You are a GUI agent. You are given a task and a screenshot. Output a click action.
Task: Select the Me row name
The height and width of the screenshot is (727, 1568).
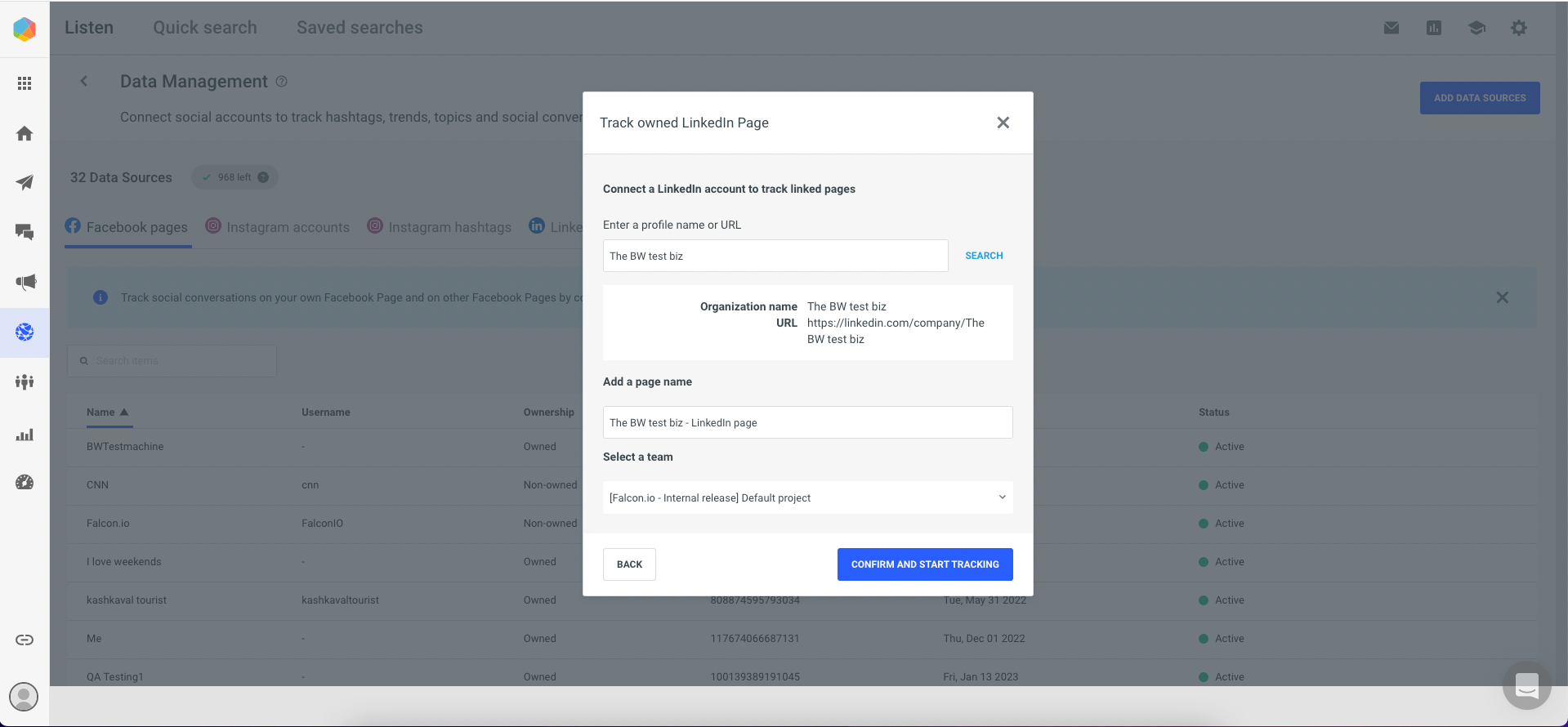coord(94,639)
